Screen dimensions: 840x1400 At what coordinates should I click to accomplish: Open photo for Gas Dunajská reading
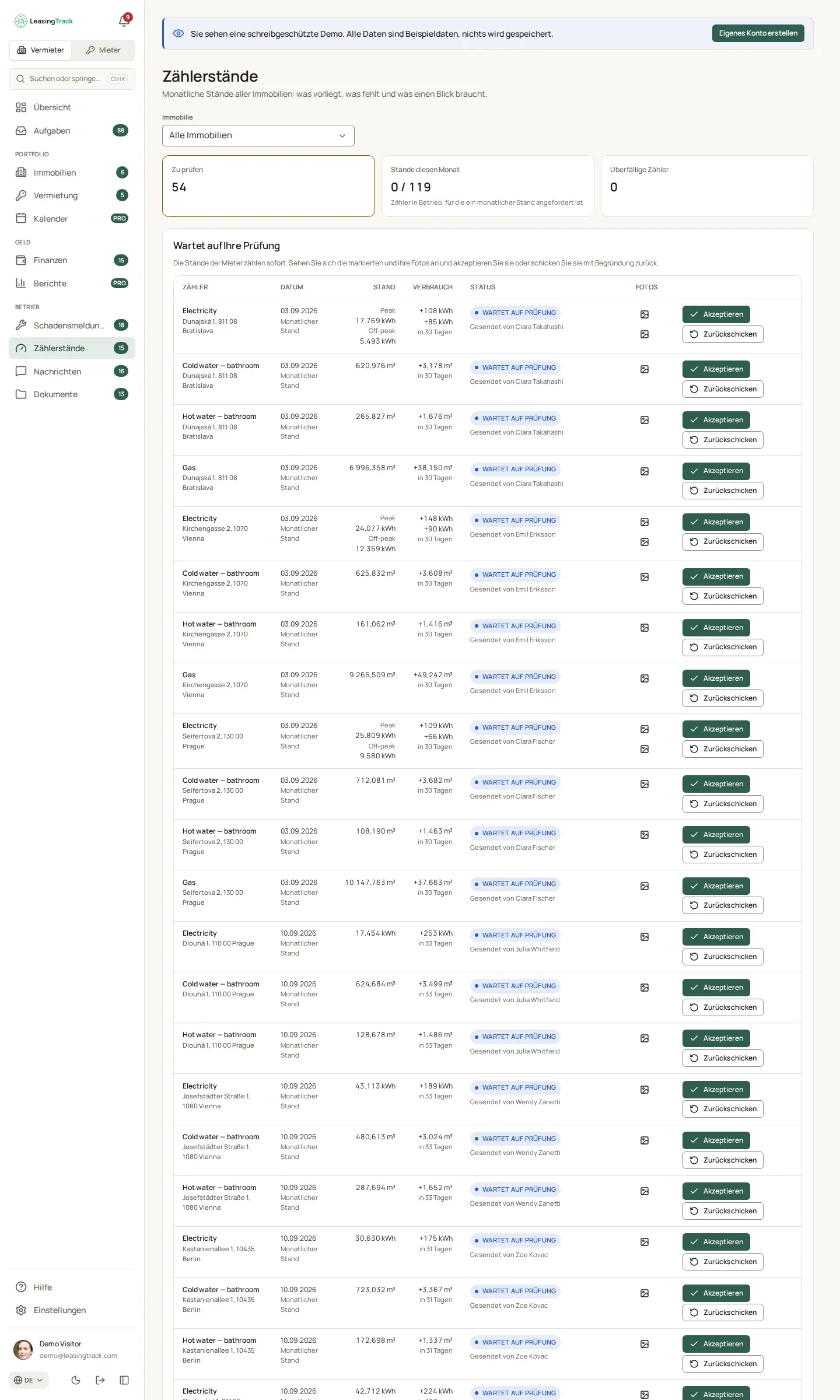645,471
